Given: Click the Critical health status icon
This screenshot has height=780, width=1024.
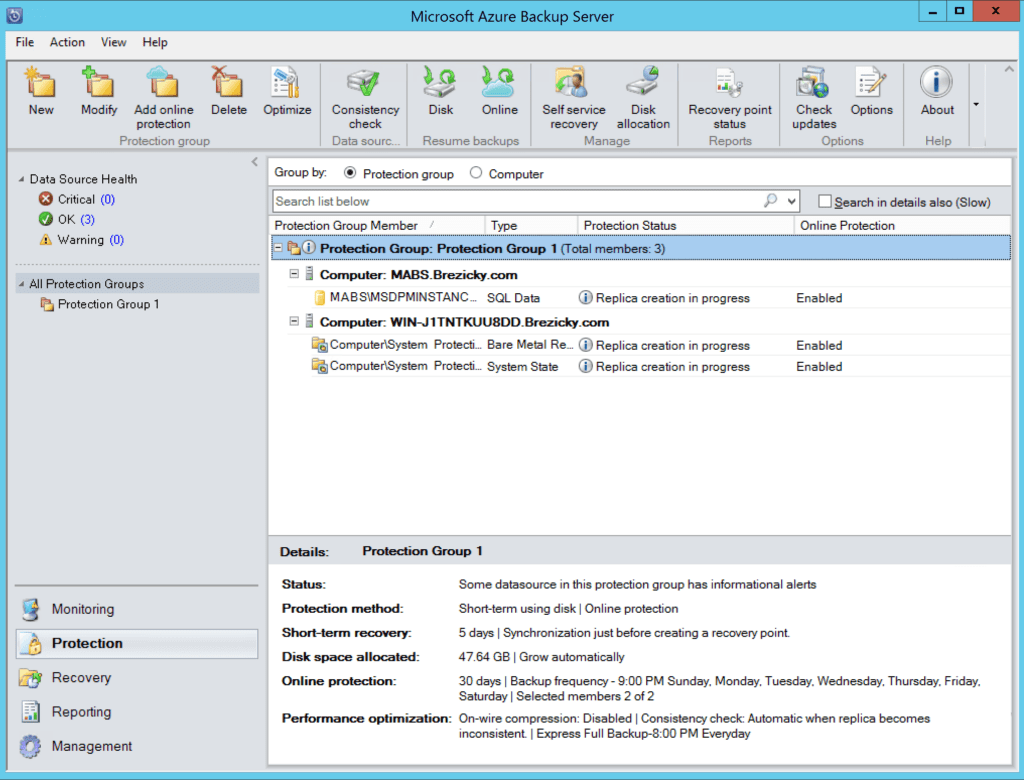Looking at the screenshot, I should (x=46, y=199).
